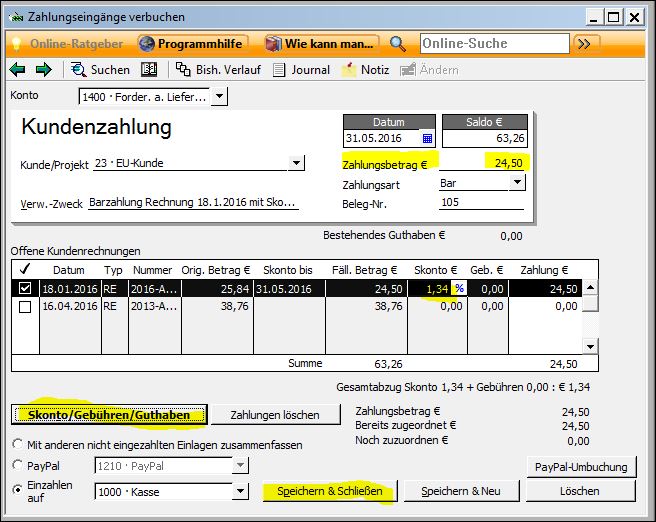Click the double-arrow button beside Online-Suche
This screenshot has width=656, height=522.
[584, 44]
